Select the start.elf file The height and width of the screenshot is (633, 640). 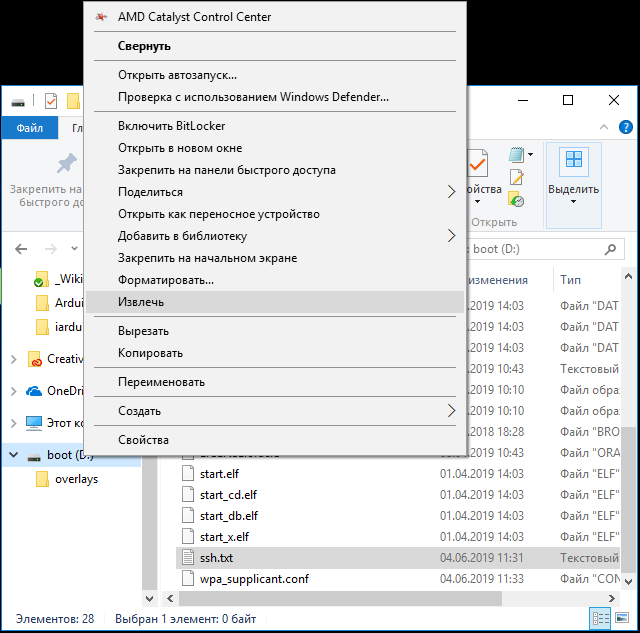click(x=219, y=474)
